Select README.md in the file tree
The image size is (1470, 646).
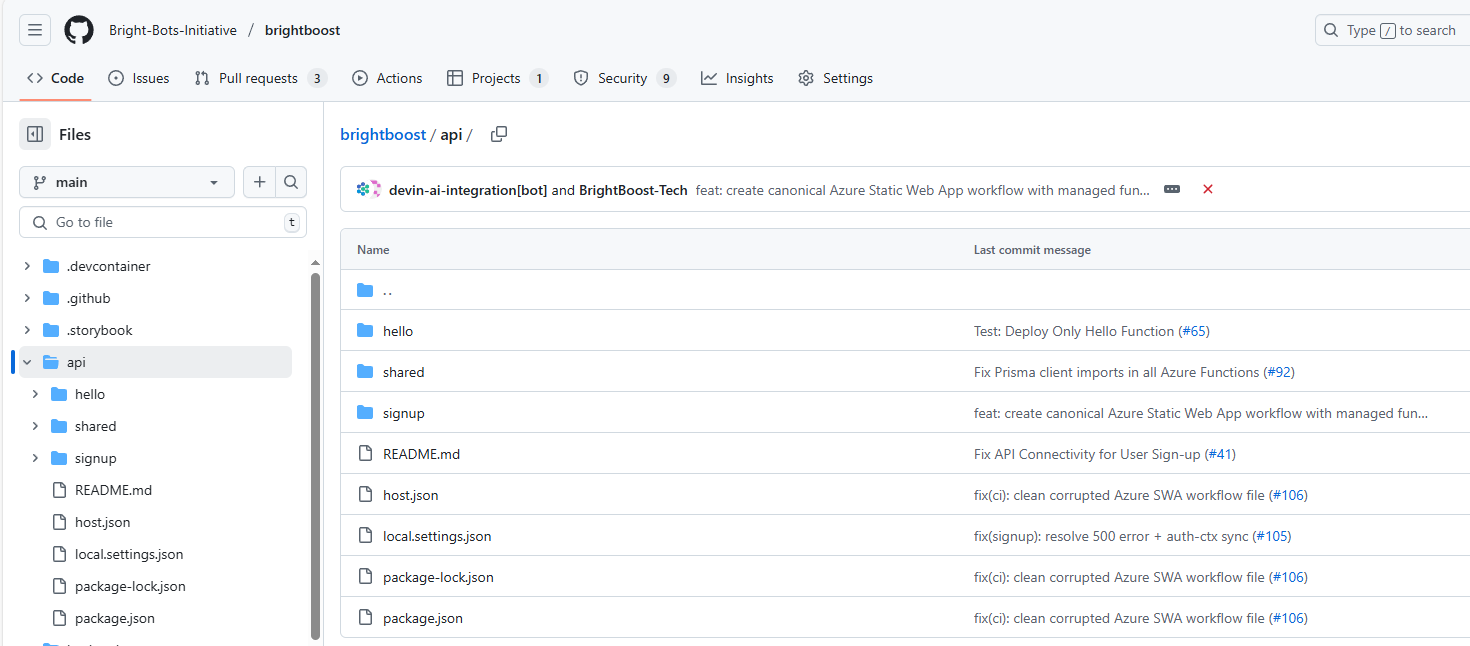point(113,490)
